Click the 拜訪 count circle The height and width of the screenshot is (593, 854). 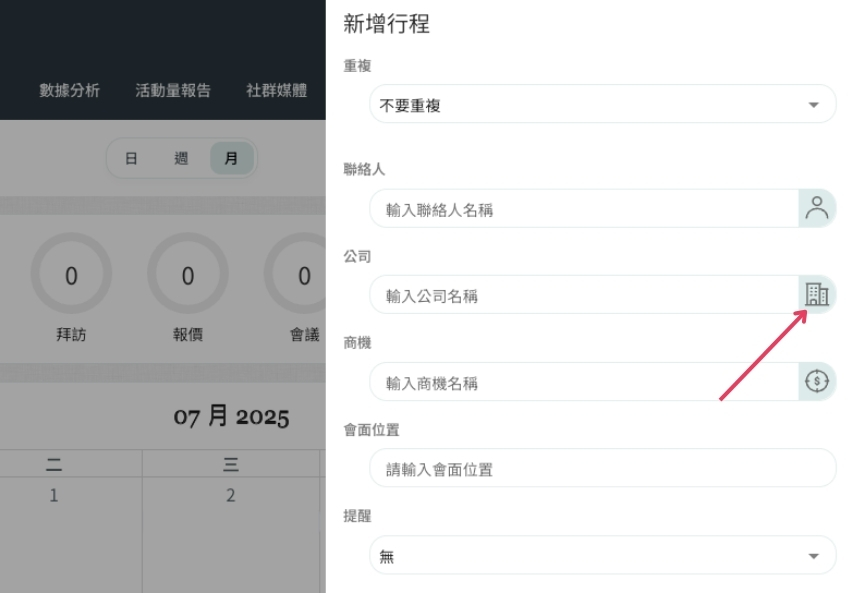point(71,273)
